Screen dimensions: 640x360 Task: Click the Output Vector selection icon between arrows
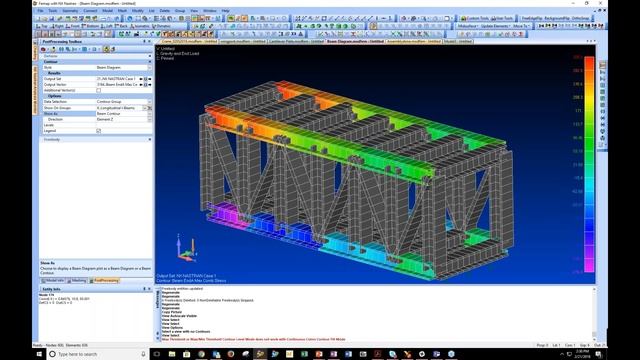point(145,84)
